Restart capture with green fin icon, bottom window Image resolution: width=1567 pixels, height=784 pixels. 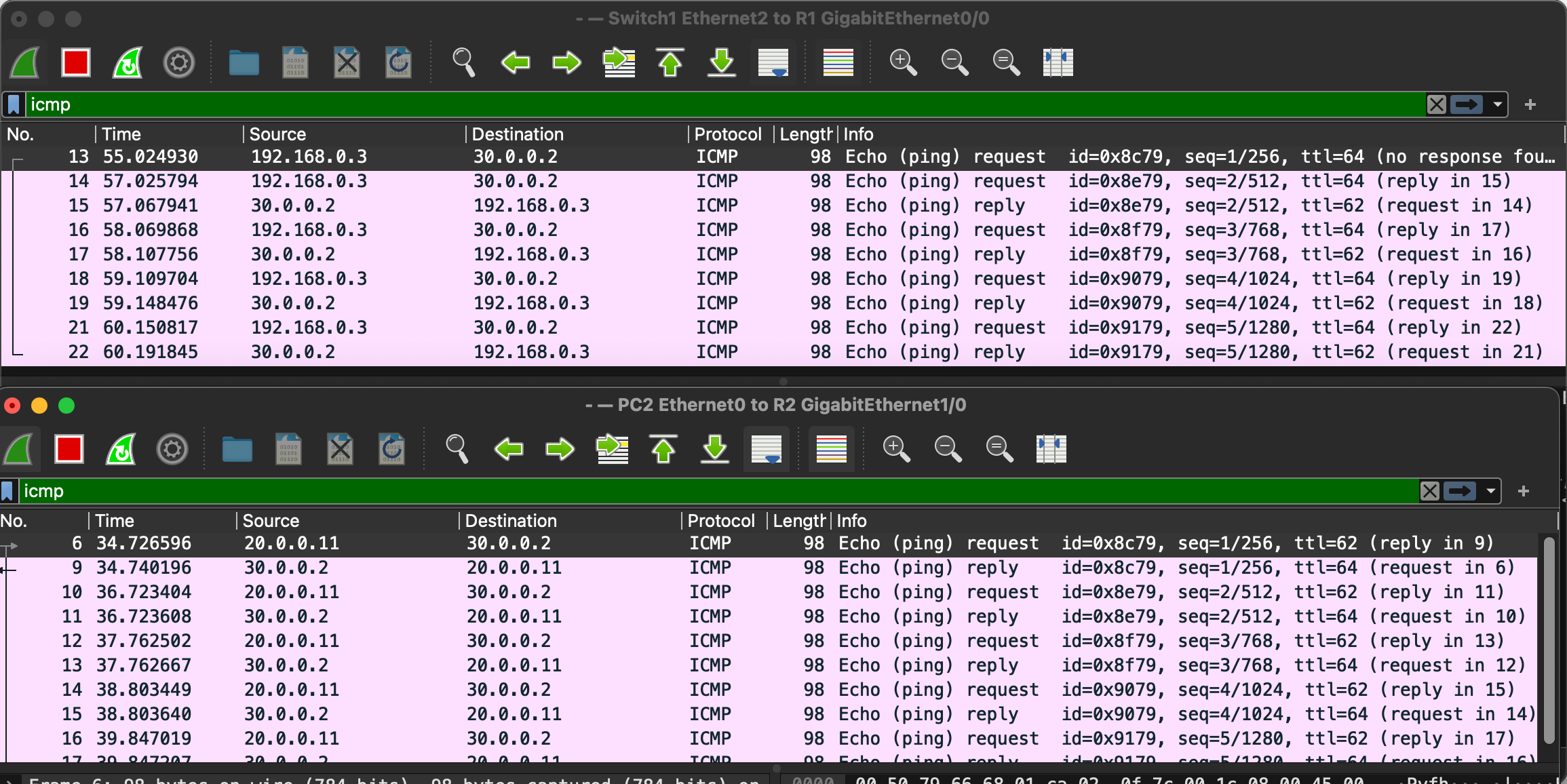121,449
